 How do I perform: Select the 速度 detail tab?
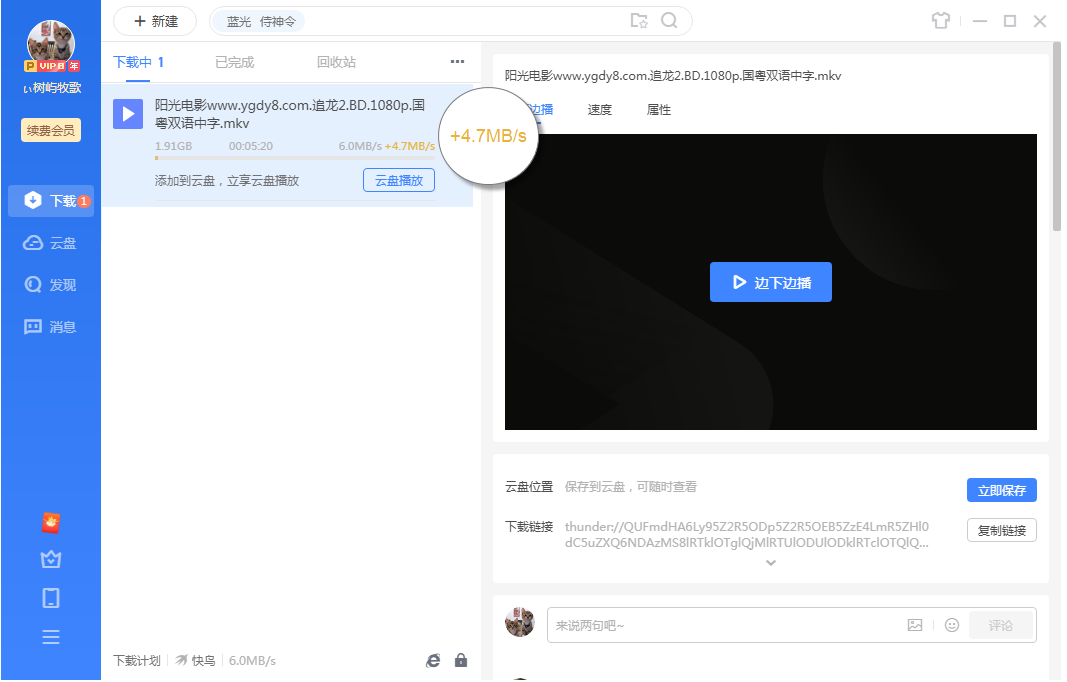point(600,110)
